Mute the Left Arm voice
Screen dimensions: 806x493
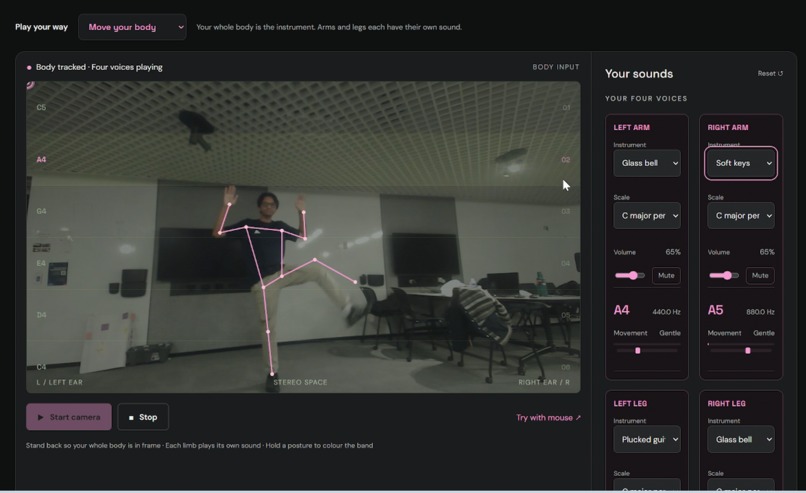point(666,276)
